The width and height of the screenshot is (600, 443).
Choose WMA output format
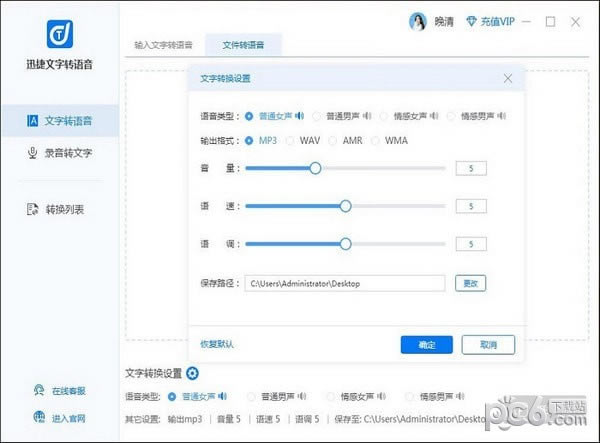376,141
